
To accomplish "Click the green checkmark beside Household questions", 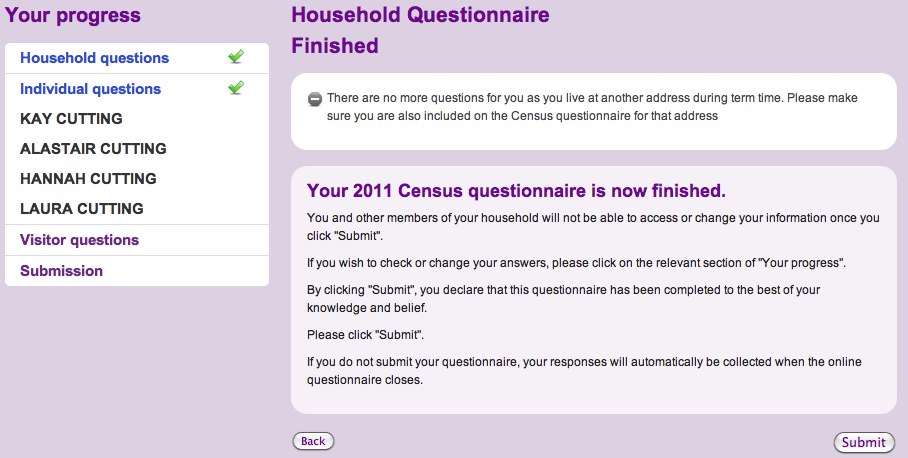I will pyautogui.click(x=236, y=57).
